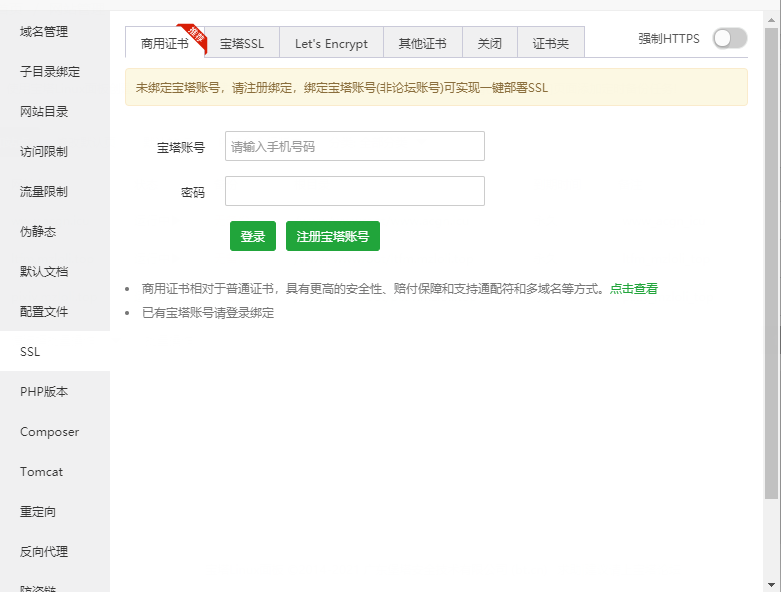The image size is (781, 592).
Task: Click the vertical scrollbar thumb
Action: coord(772,263)
